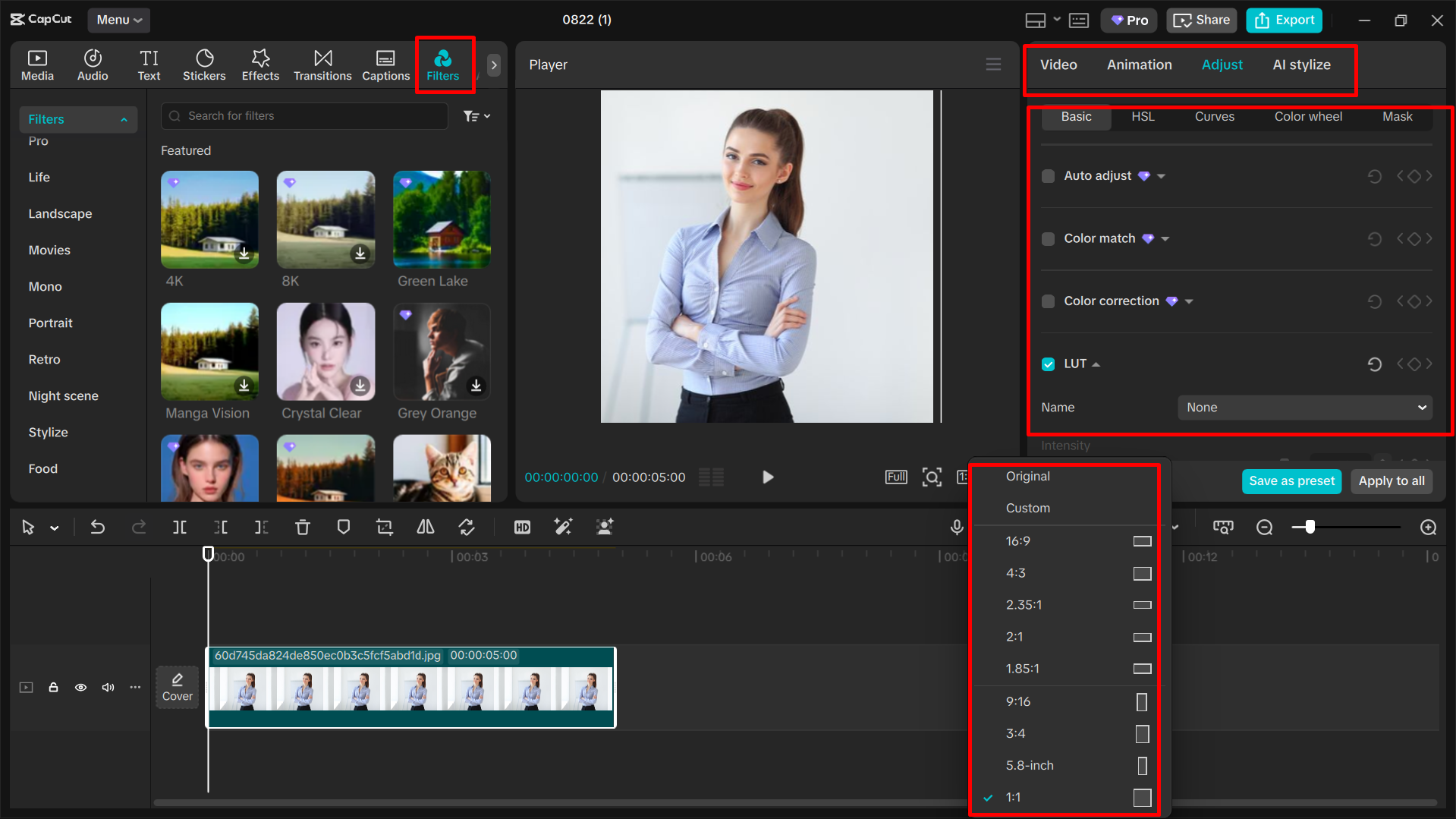
Task: Click the Save as preset button
Action: tap(1291, 480)
